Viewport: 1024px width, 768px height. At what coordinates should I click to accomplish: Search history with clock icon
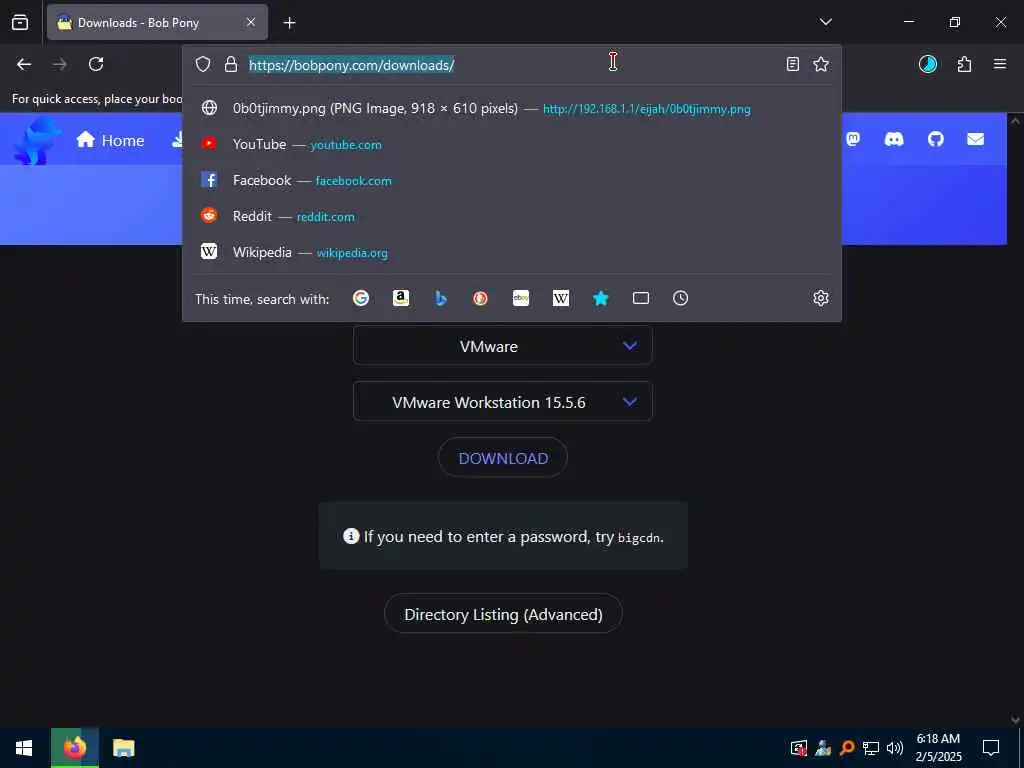680,298
